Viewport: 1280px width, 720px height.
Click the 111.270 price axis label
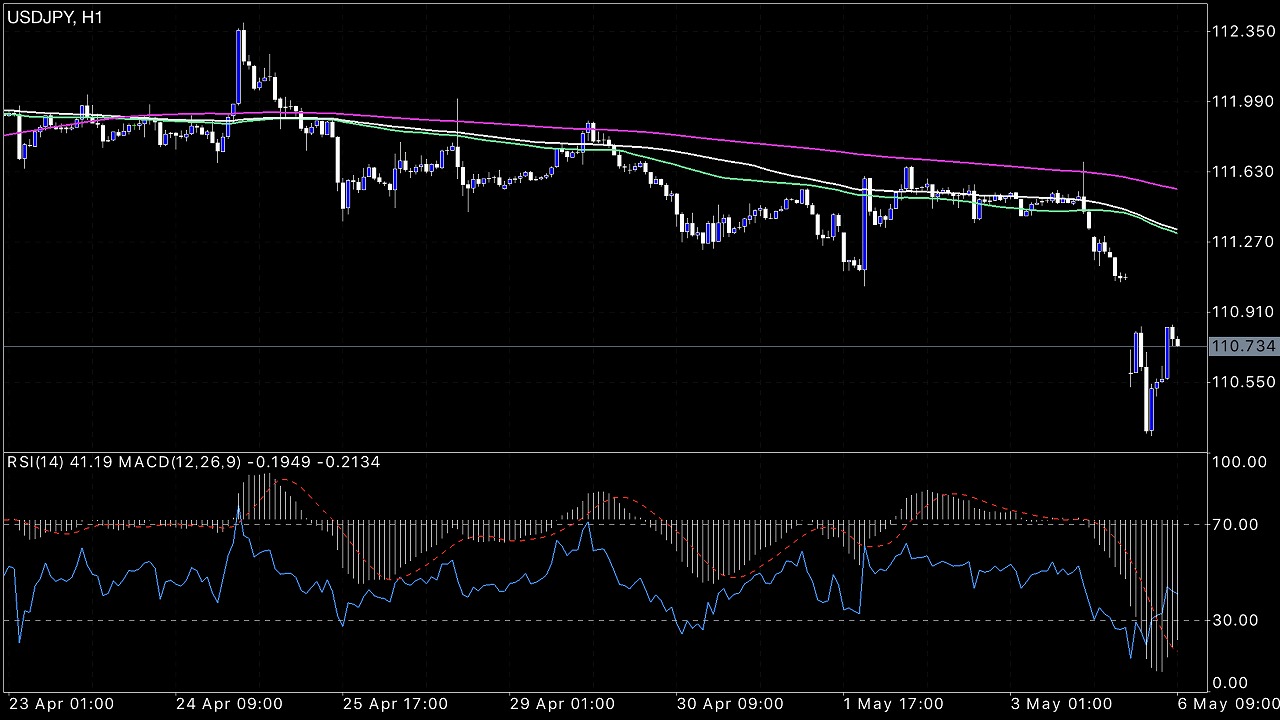[1242, 242]
